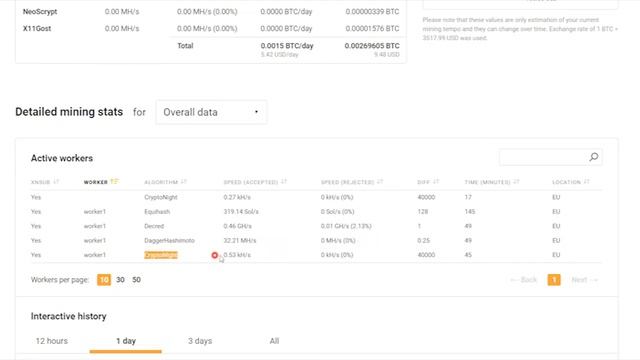The width and height of the screenshot is (640, 360).
Task: Click the 0.27 kH/s speed value
Action: click(237, 197)
